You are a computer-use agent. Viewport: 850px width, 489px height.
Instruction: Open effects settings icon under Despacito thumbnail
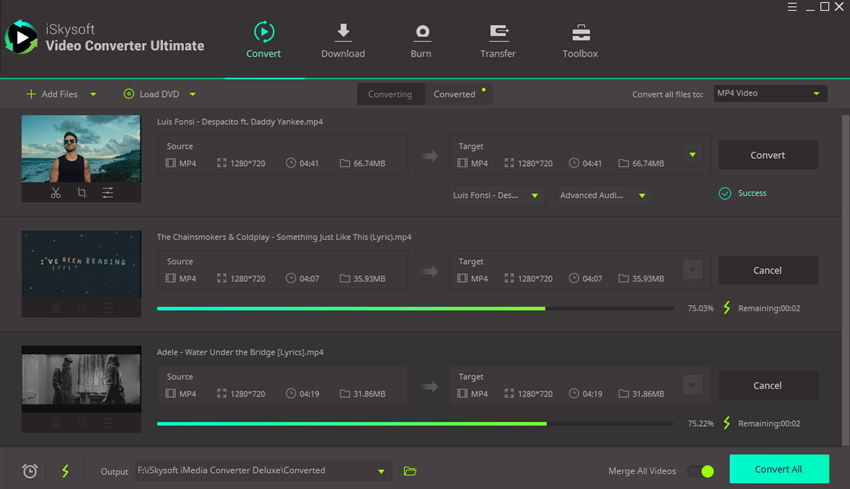tap(107, 193)
